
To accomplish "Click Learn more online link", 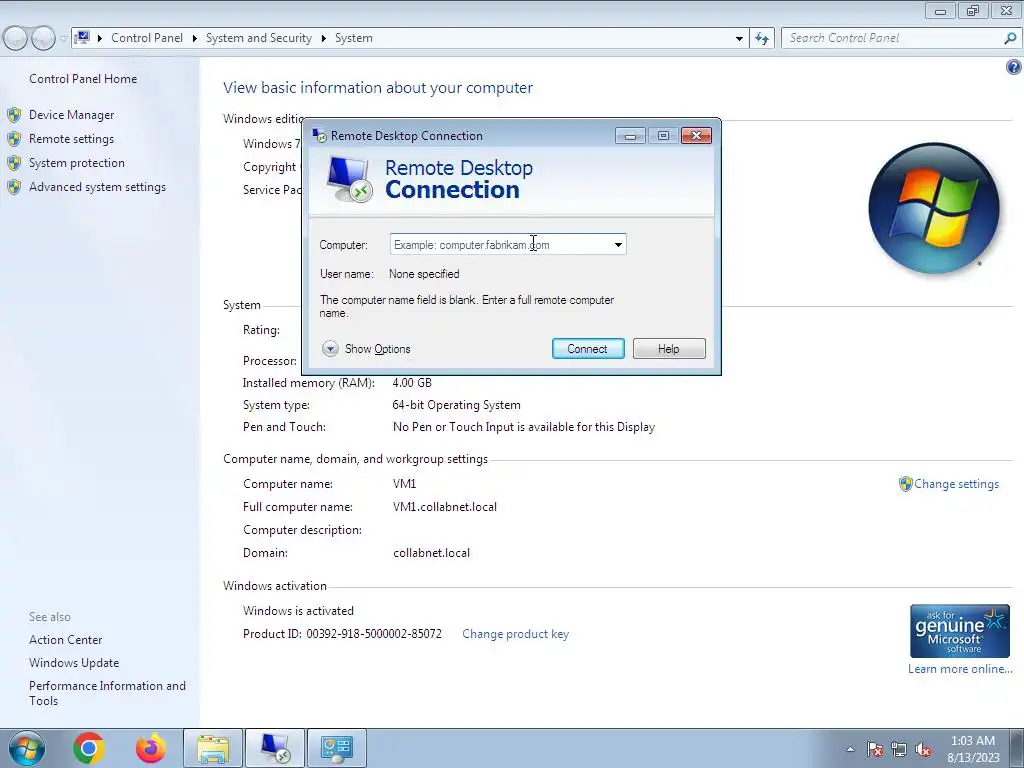I will coord(960,669).
